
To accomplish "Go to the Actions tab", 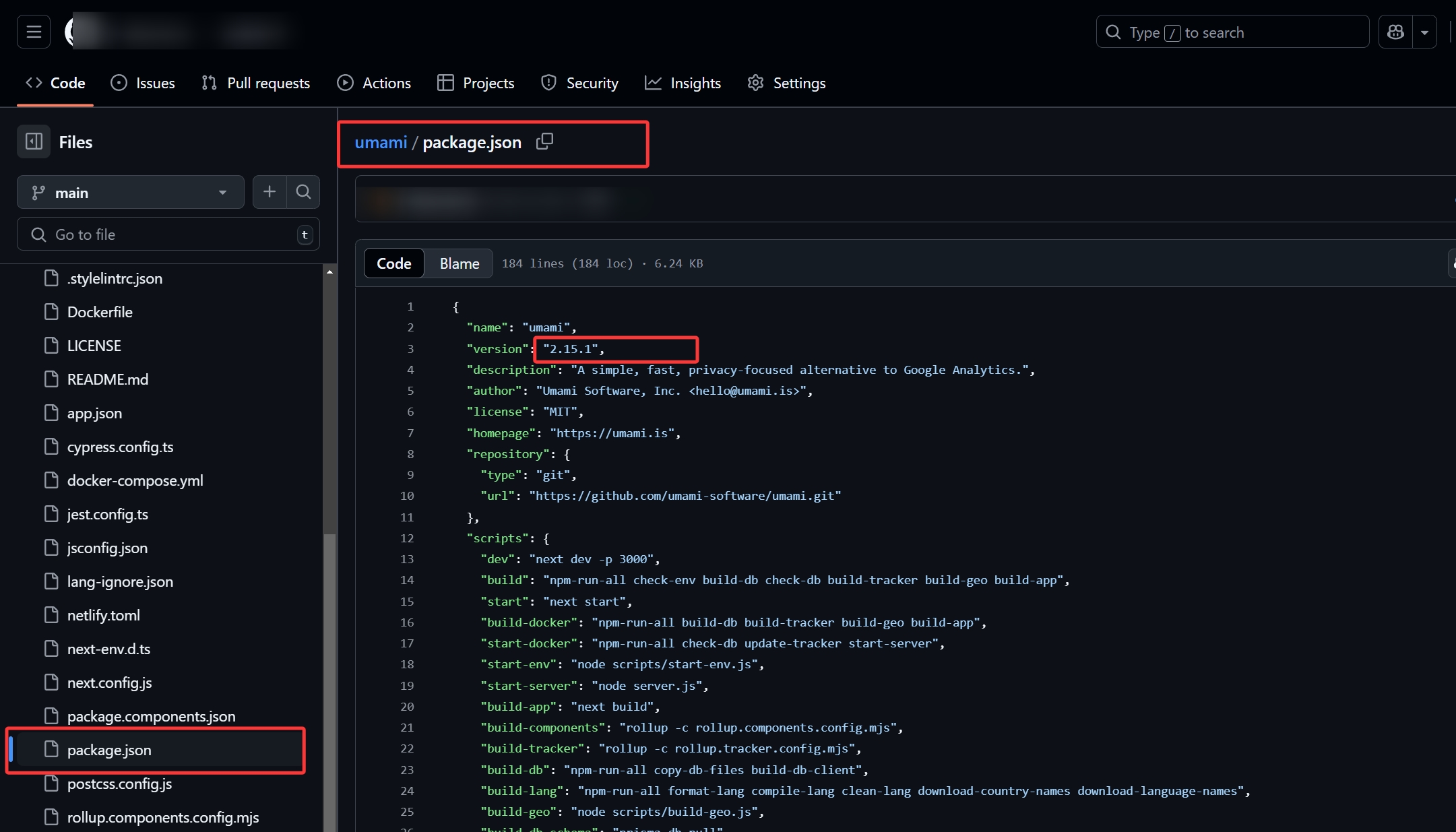I will point(374,83).
